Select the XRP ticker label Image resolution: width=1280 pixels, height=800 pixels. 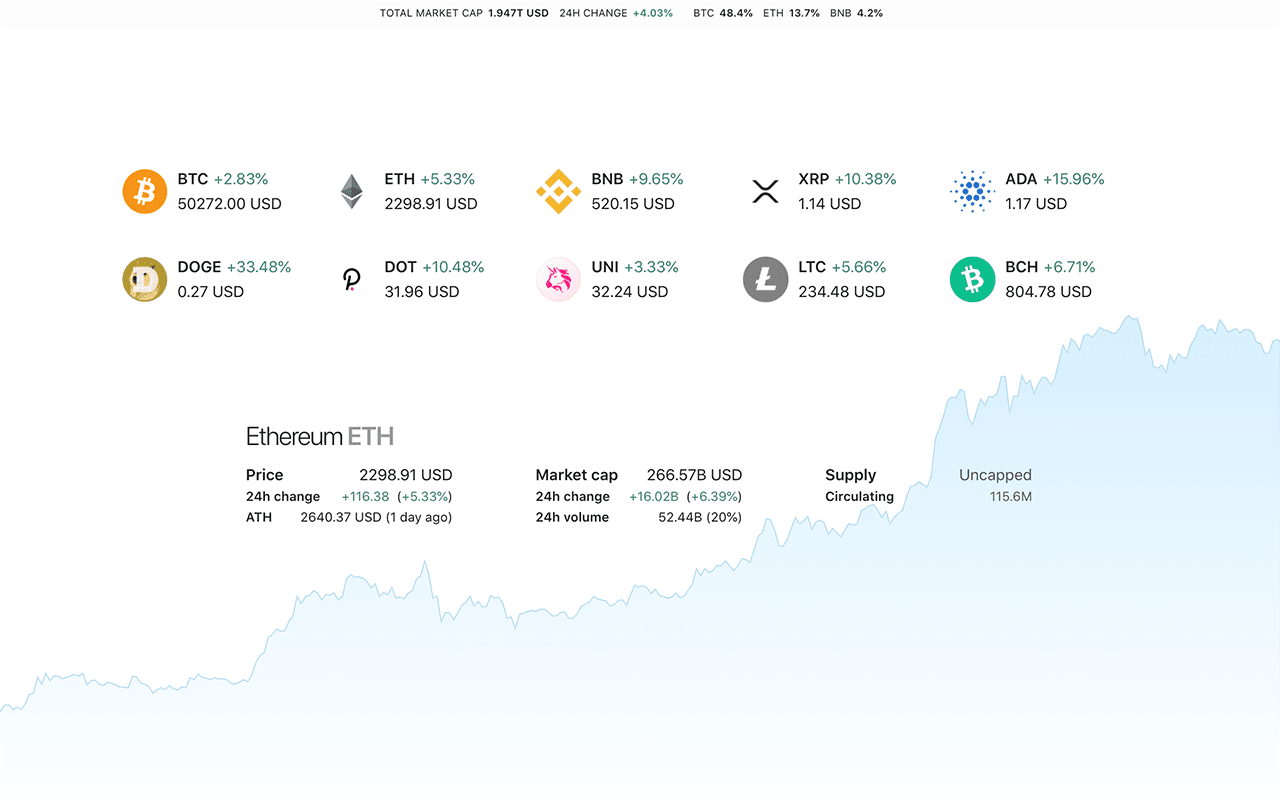coord(814,179)
